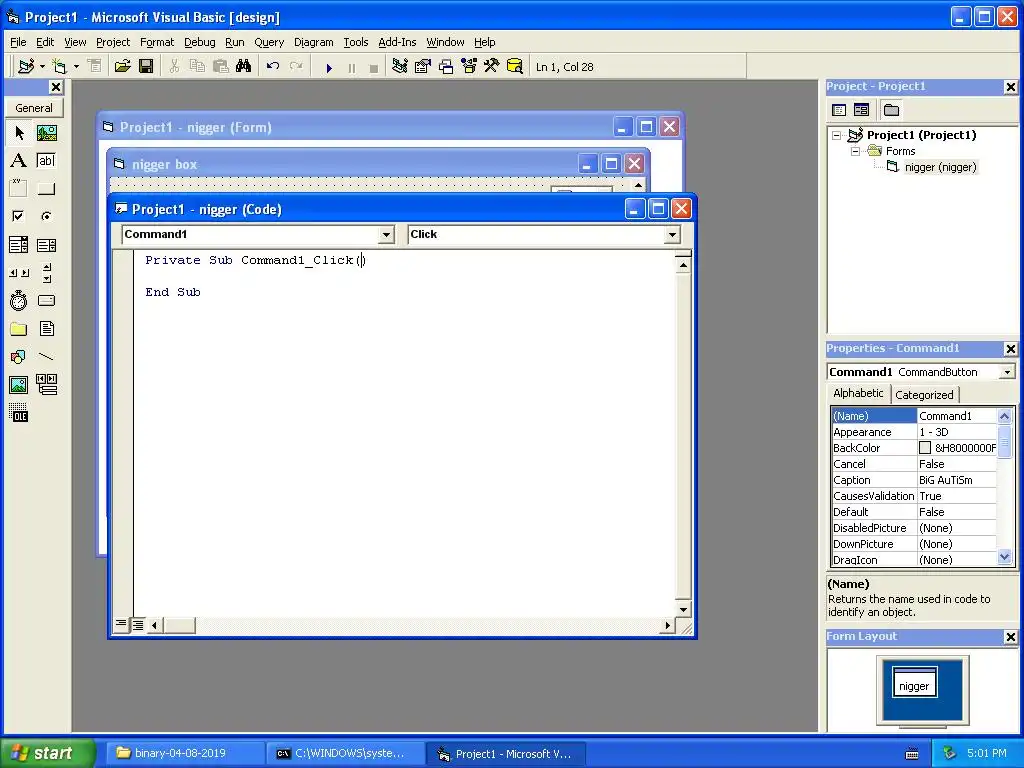The height and width of the screenshot is (768, 1024).
Task: Open the File menu
Action: click(x=18, y=42)
